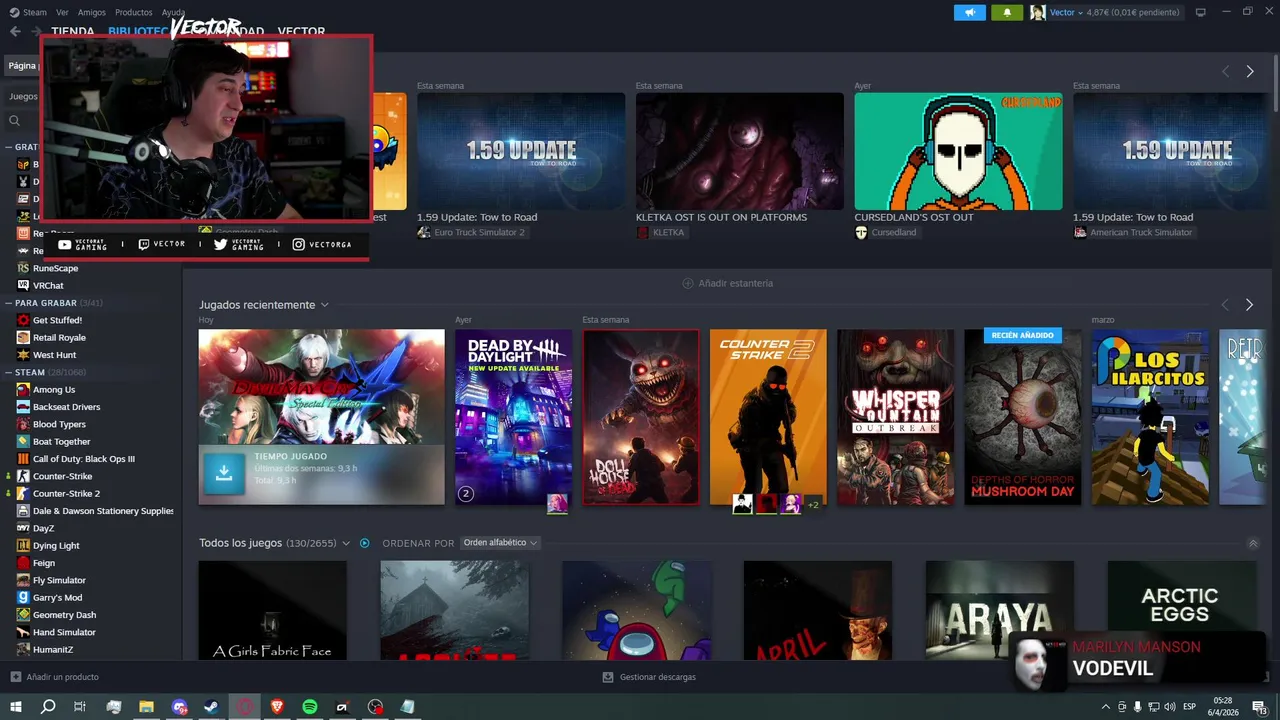
Task: Click the VRChat icon in the sidebar
Action: coord(23,285)
